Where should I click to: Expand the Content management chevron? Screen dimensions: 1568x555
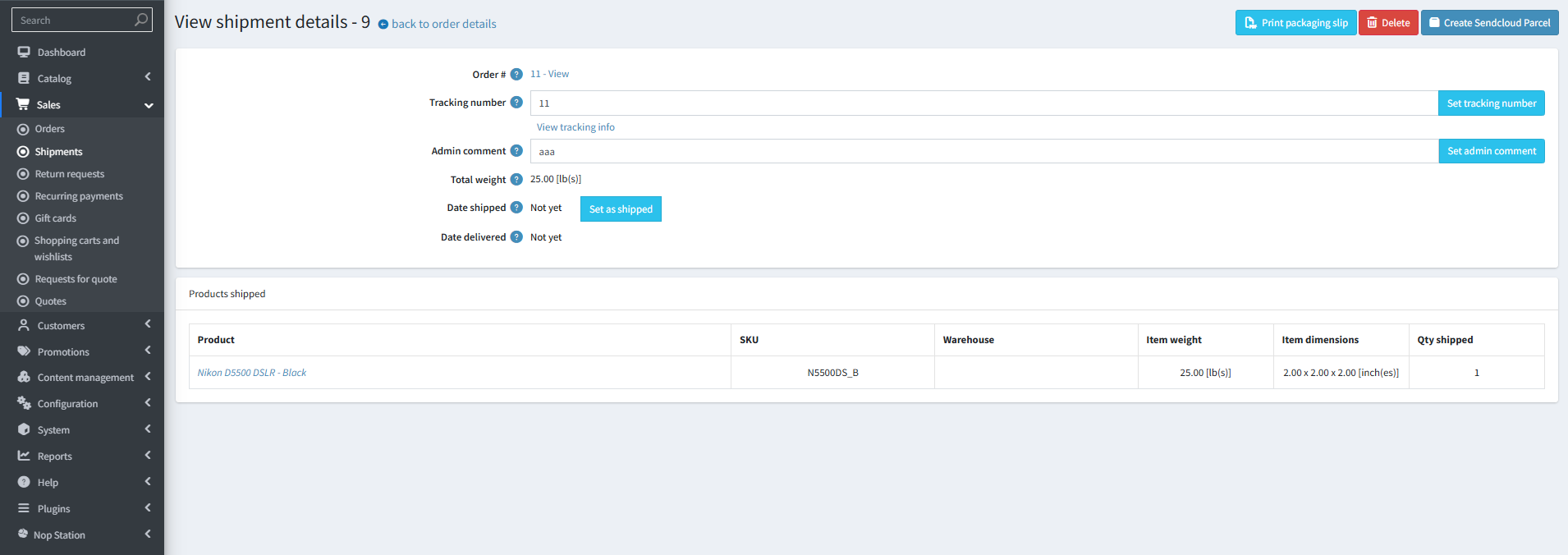pyautogui.click(x=148, y=376)
